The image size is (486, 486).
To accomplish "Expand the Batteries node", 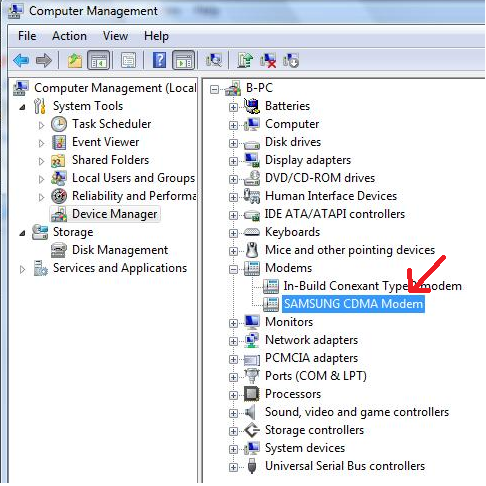I will pos(233,107).
